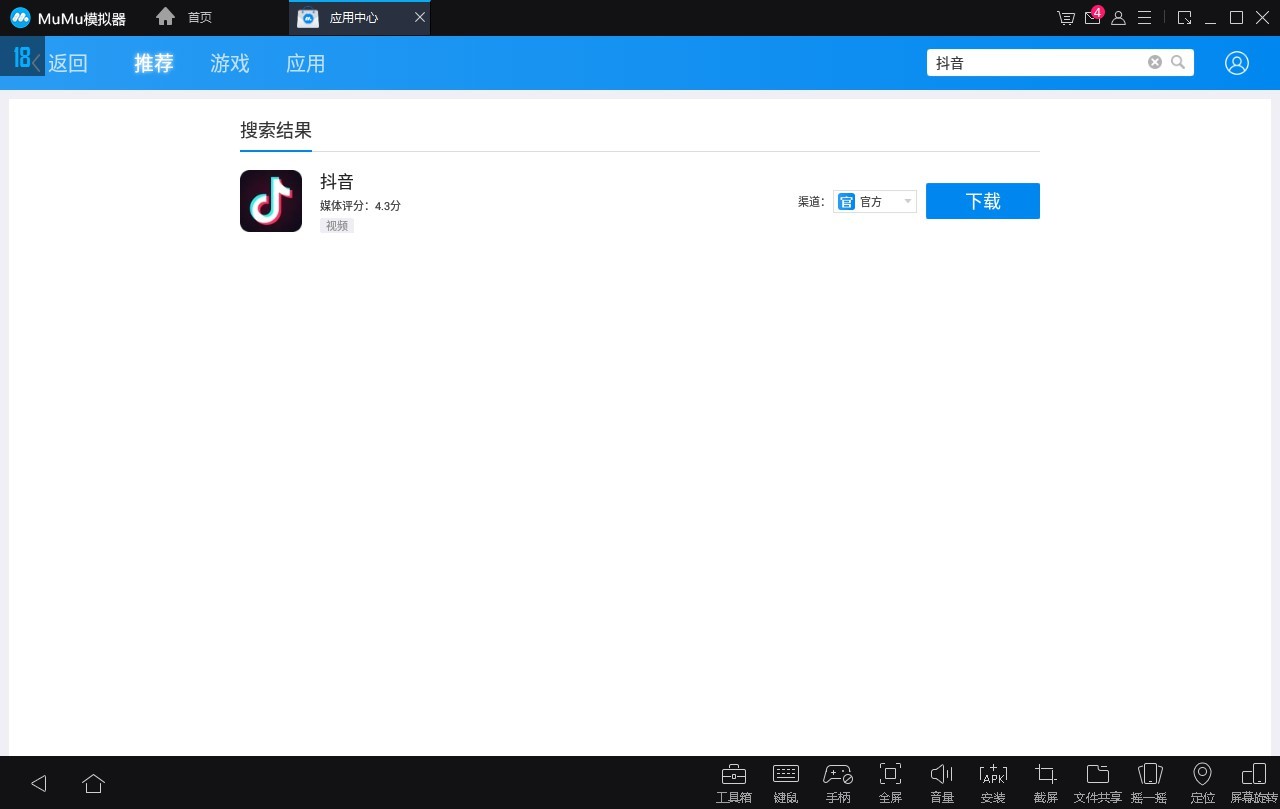Click the 下载 download button
Screen dimensions: 1280x809
[983, 201]
